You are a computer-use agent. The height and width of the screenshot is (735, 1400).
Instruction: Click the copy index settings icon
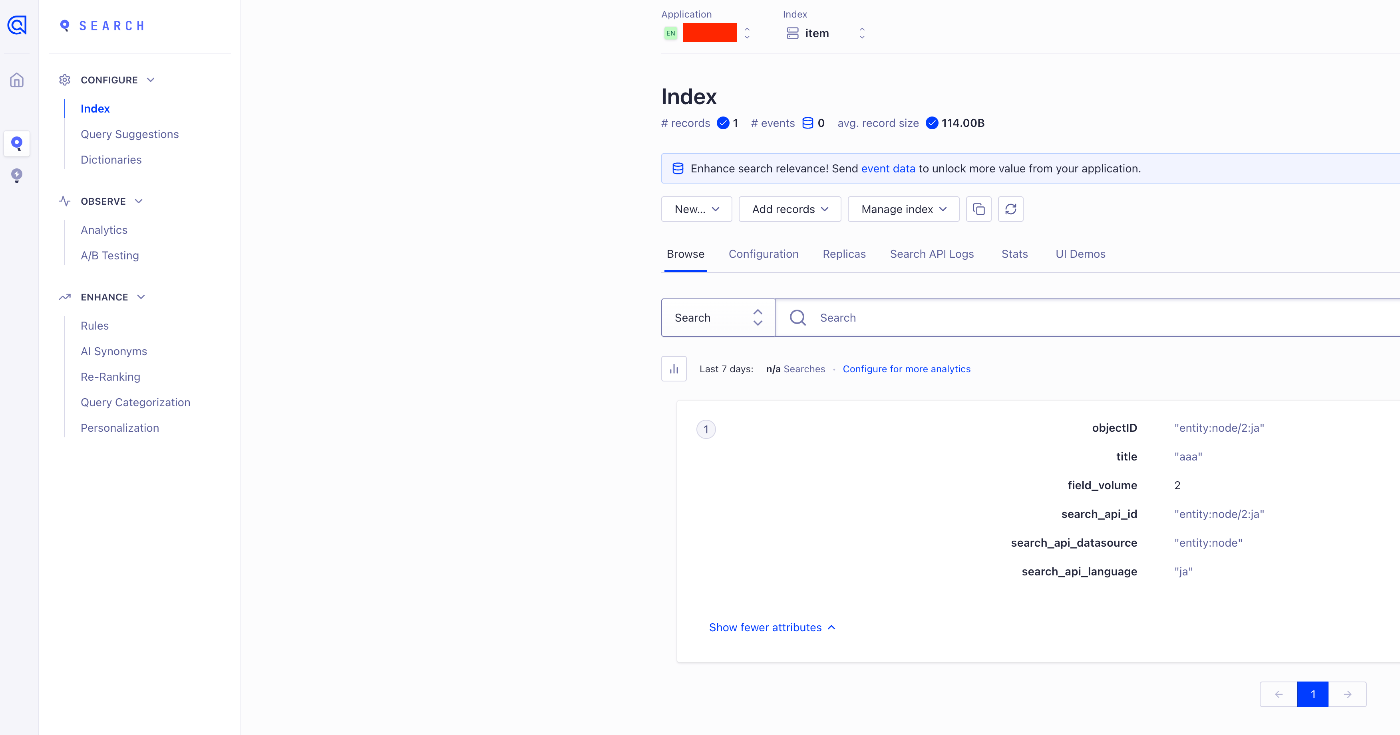click(978, 209)
